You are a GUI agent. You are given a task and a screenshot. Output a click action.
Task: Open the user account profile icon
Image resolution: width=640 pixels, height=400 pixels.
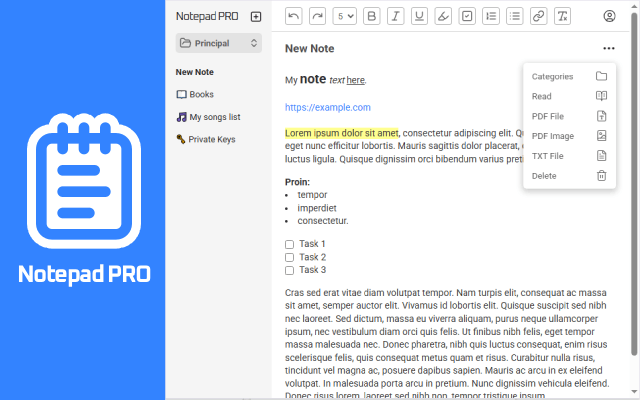pos(609,16)
